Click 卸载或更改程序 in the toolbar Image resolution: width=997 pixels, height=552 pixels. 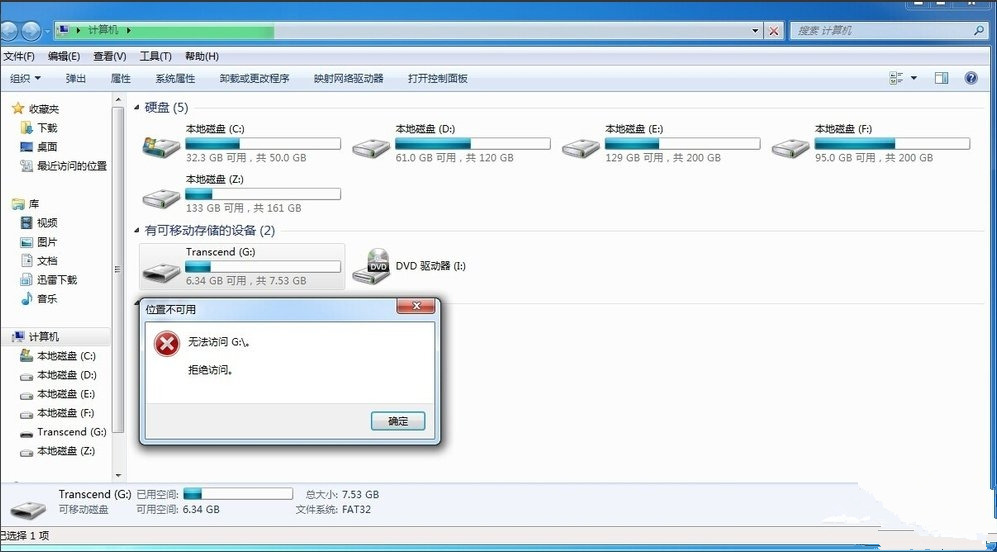point(254,78)
